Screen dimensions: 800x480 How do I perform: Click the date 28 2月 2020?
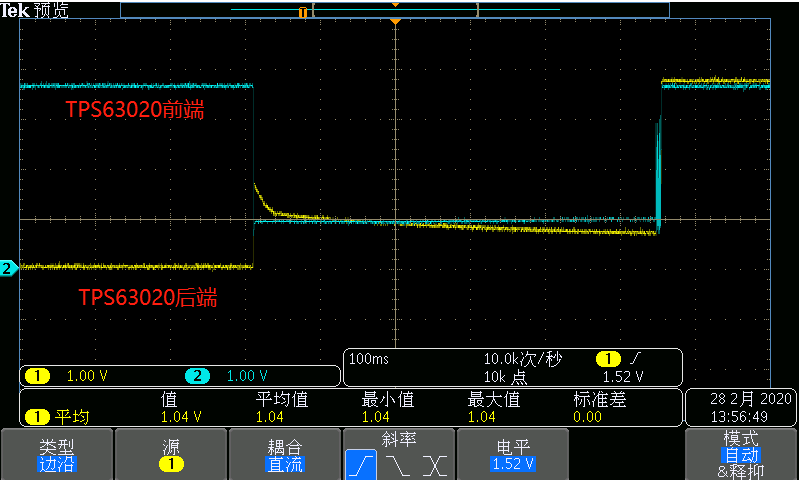(x=751, y=398)
